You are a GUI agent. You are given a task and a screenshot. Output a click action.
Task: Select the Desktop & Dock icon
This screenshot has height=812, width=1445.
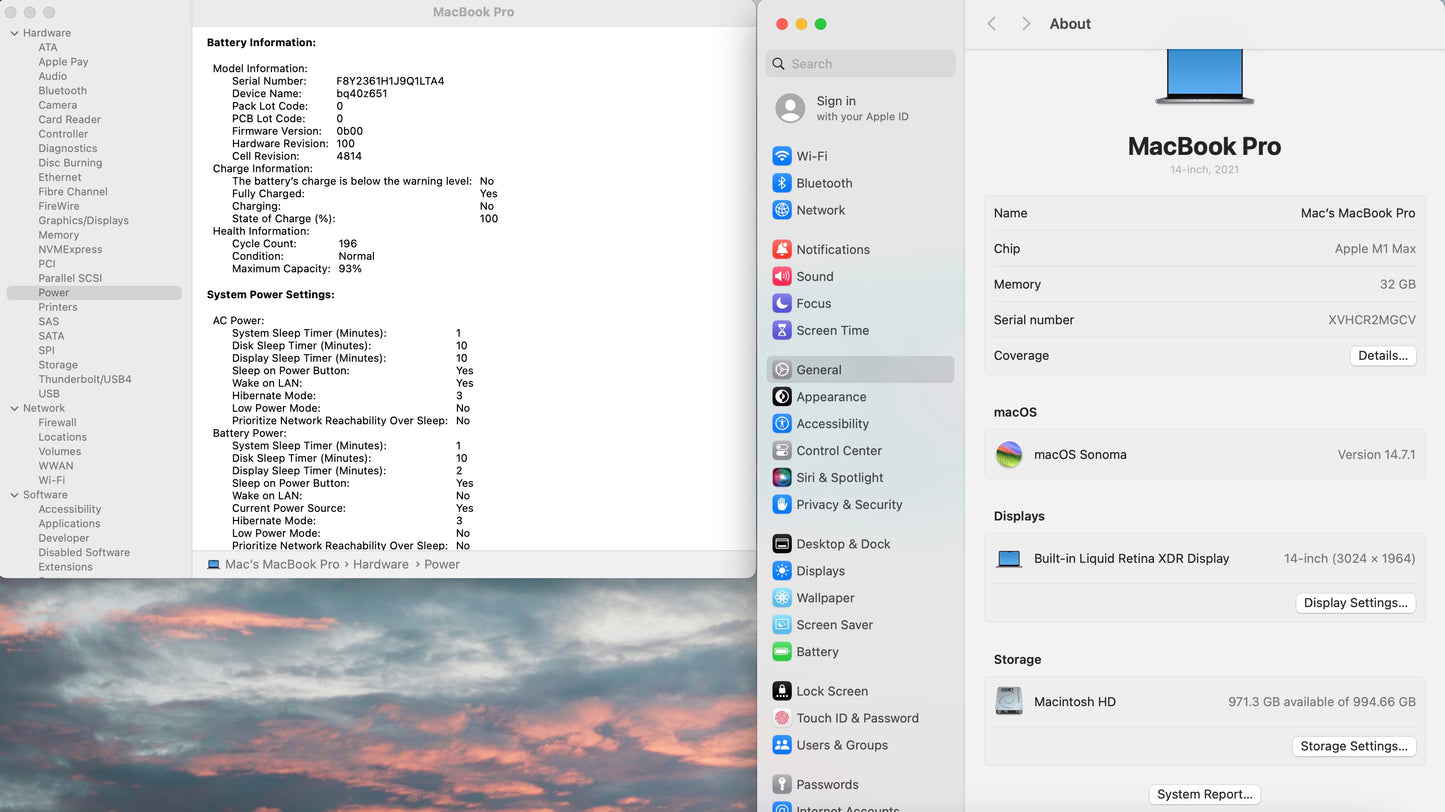click(782, 544)
